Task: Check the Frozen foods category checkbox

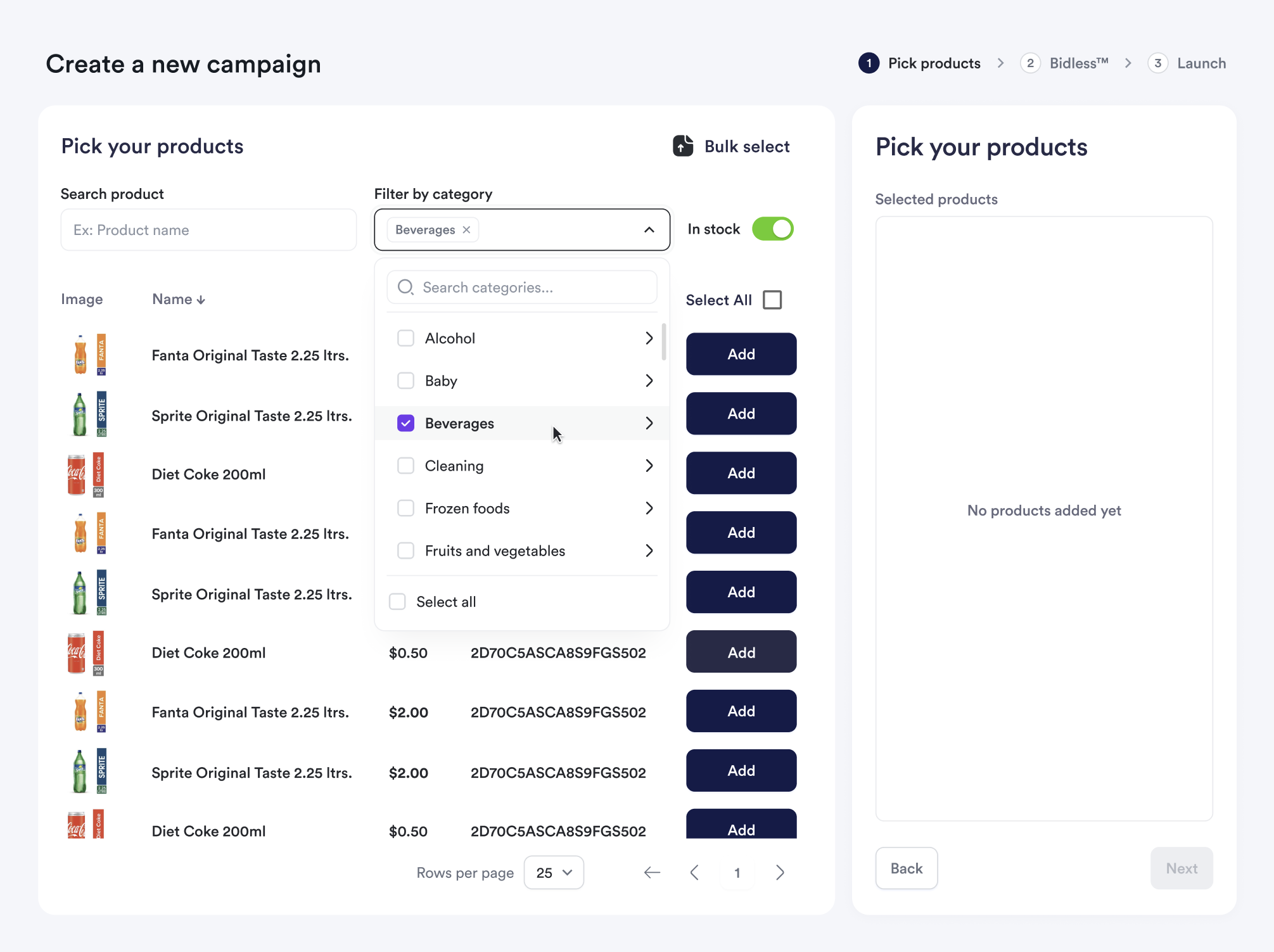Action: [405, 508]
